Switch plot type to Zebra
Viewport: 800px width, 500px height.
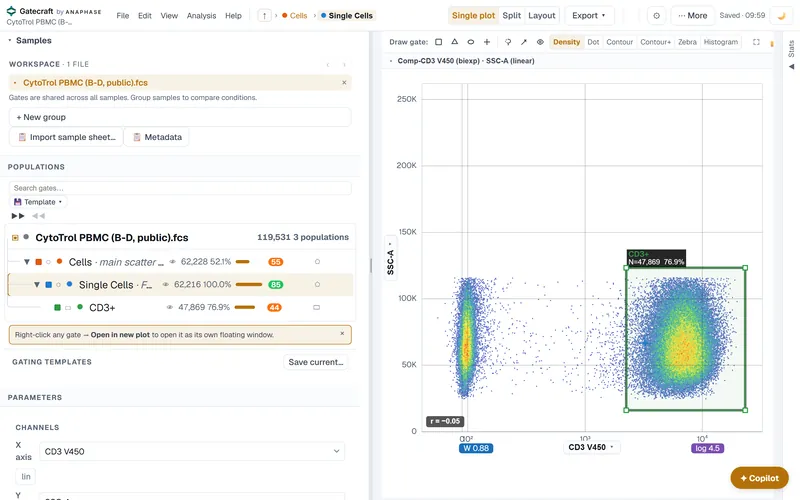click(x=687, y=42)
